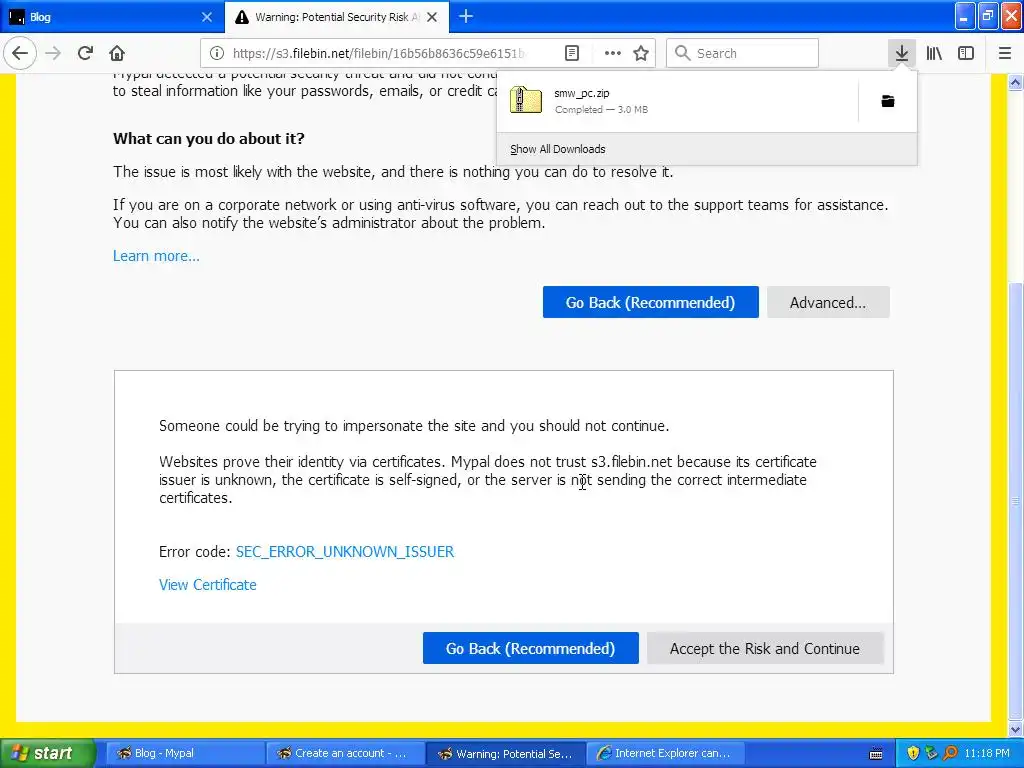The height and width of the screenshot is (768, 1024).
Task: Click into the Search input box
Action: [742, 53]
